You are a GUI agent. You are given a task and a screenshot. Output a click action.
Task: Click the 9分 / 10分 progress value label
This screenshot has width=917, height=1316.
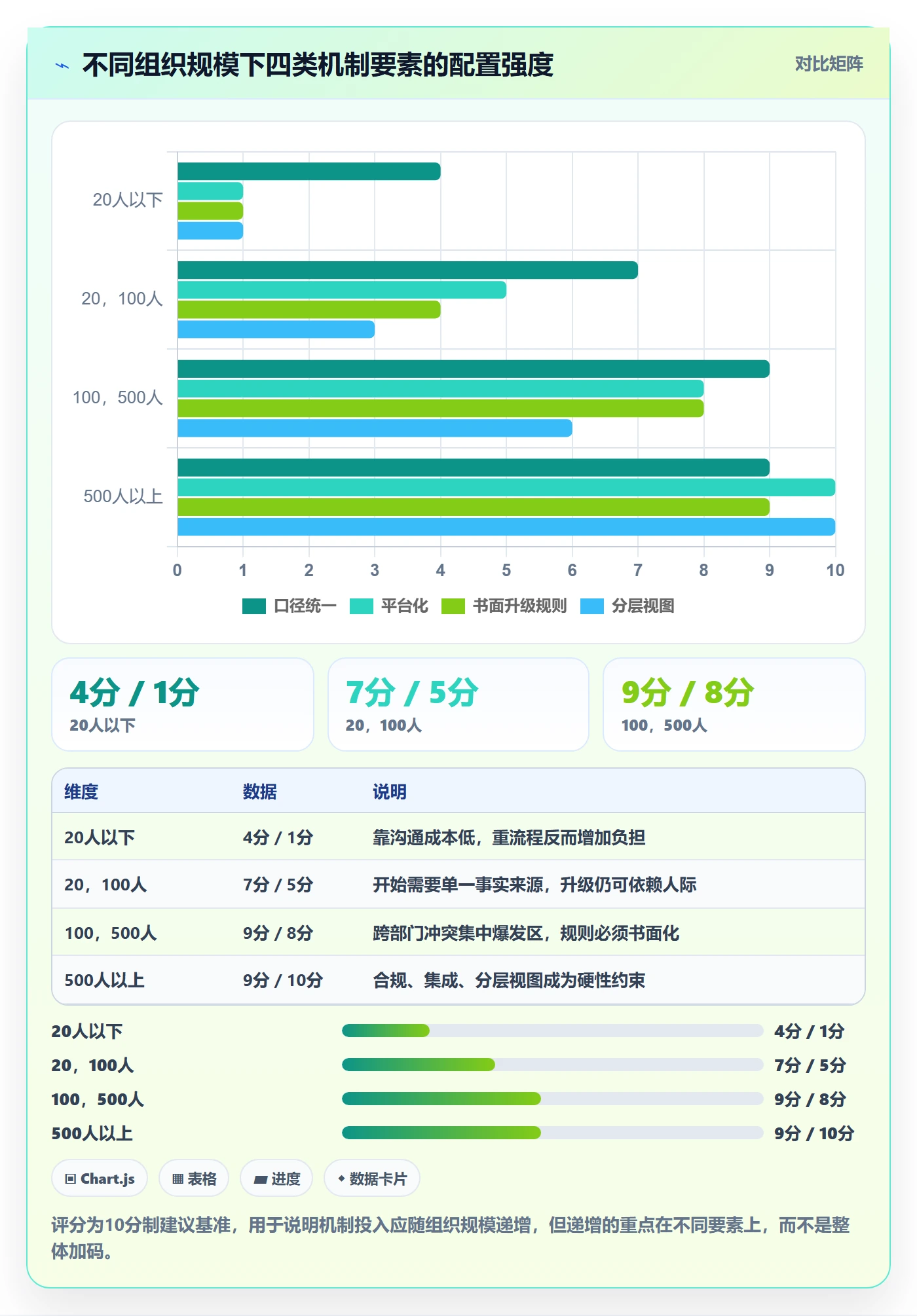pos(814,1133)
